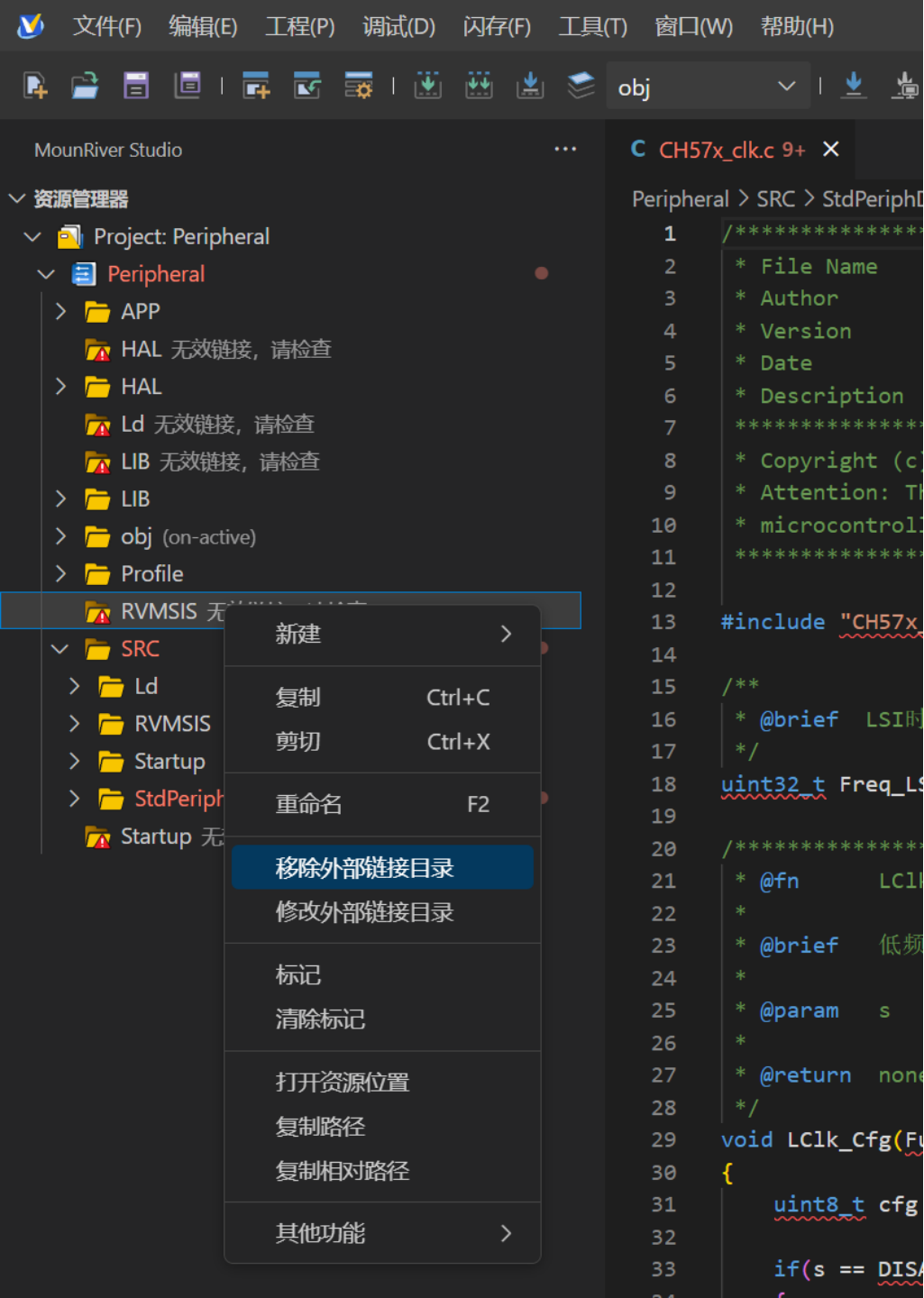Click the save all toolbar icon
Viewport: 924px width, 1298px height.
[x=188, y=86]
